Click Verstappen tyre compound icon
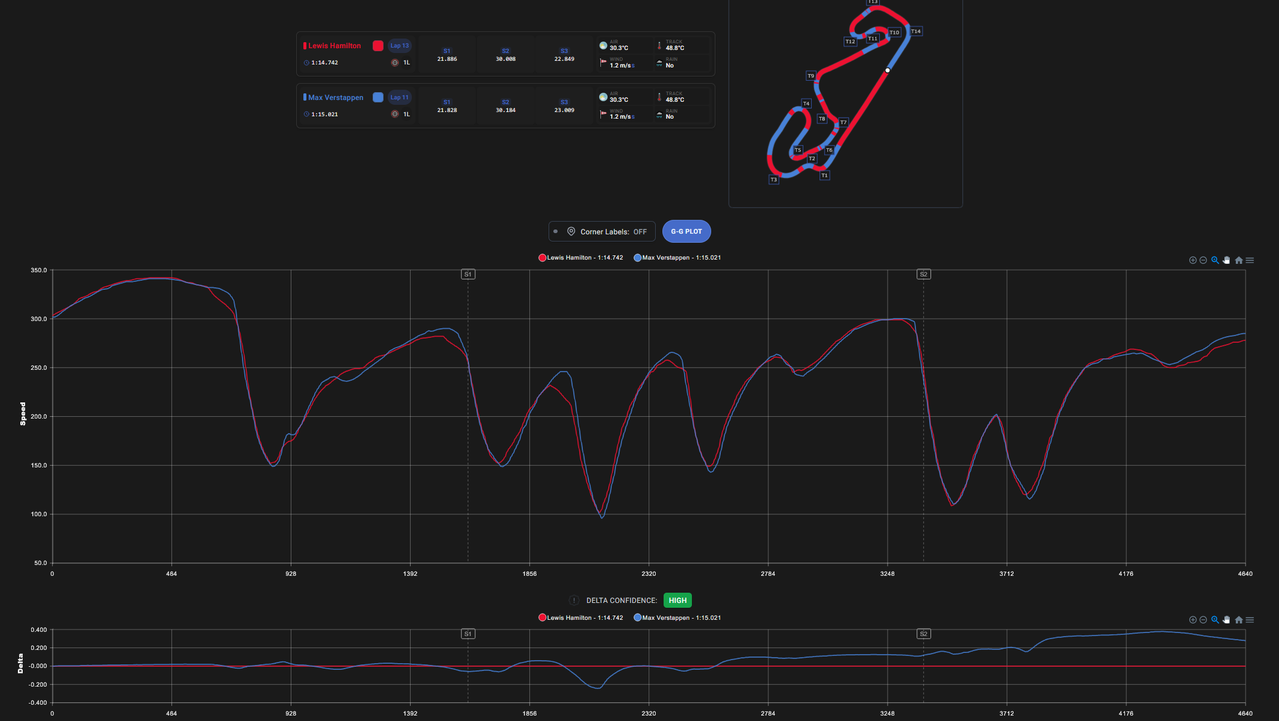1279x721 pixels. pyautogui.click(x=395, y=114)
